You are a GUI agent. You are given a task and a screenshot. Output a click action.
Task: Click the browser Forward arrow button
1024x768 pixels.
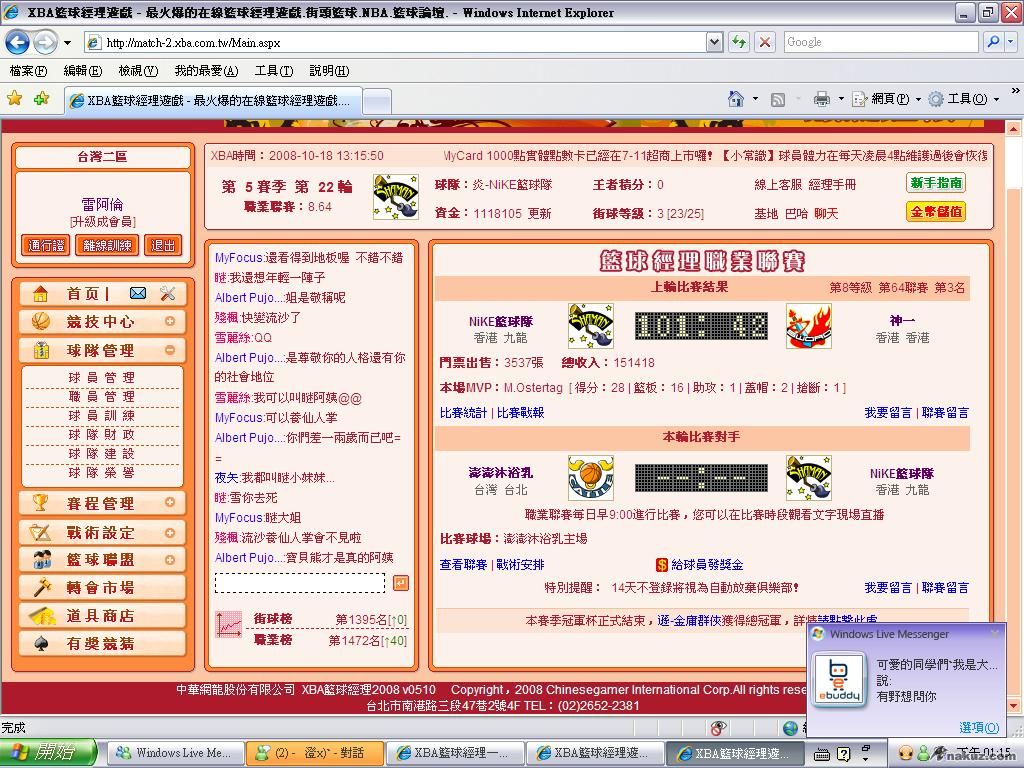(44, 42)
